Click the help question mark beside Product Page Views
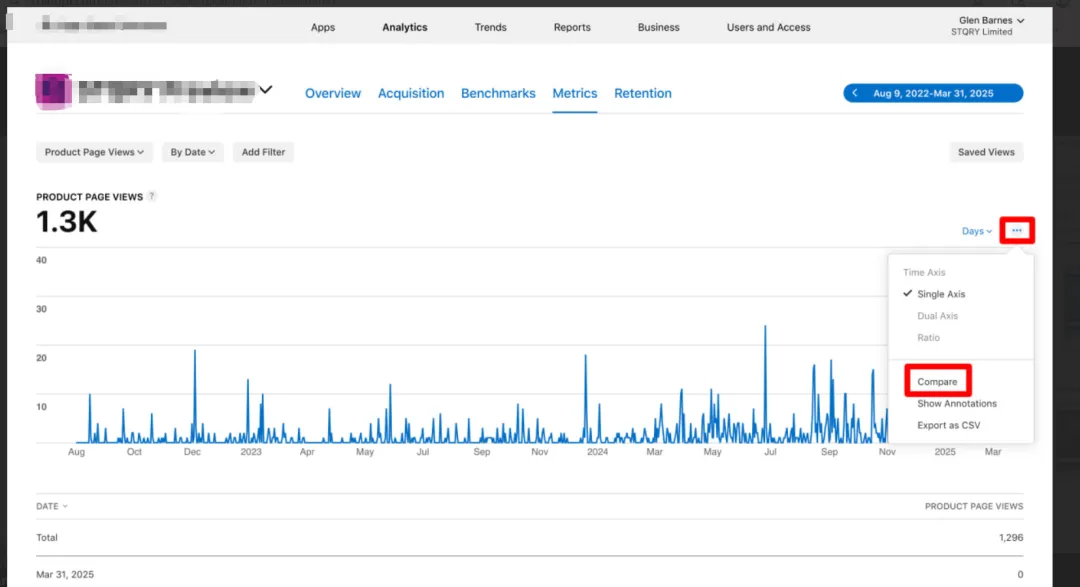 point(152,196)
